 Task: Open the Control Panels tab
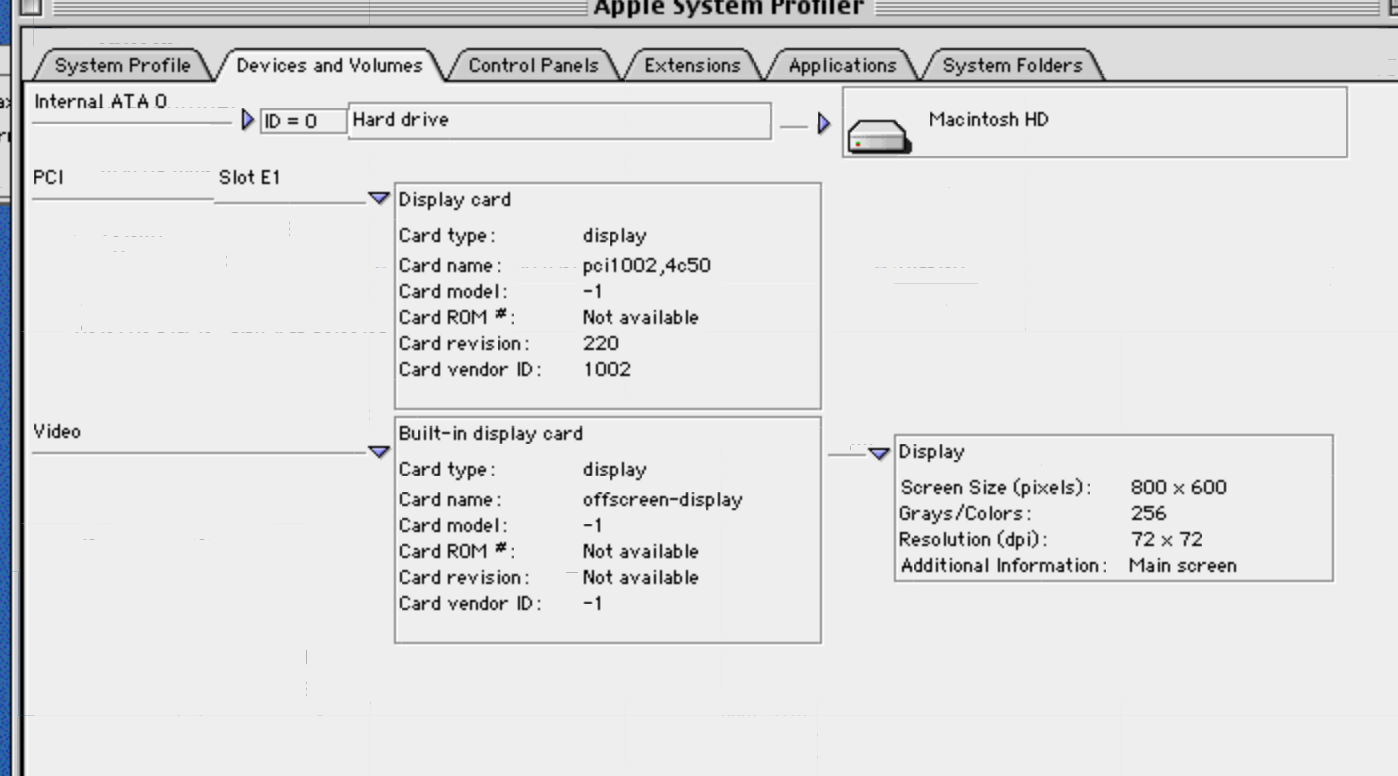click(533, 66)
